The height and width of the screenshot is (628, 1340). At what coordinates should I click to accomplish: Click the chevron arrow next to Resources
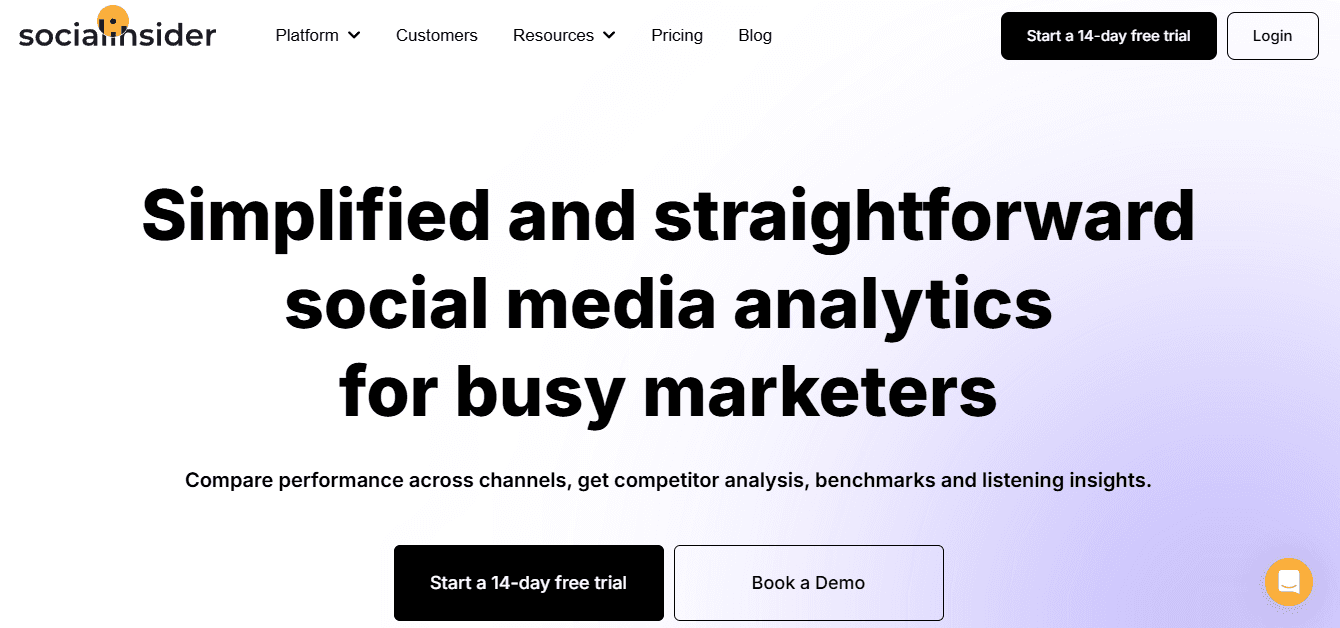point(609,35)
